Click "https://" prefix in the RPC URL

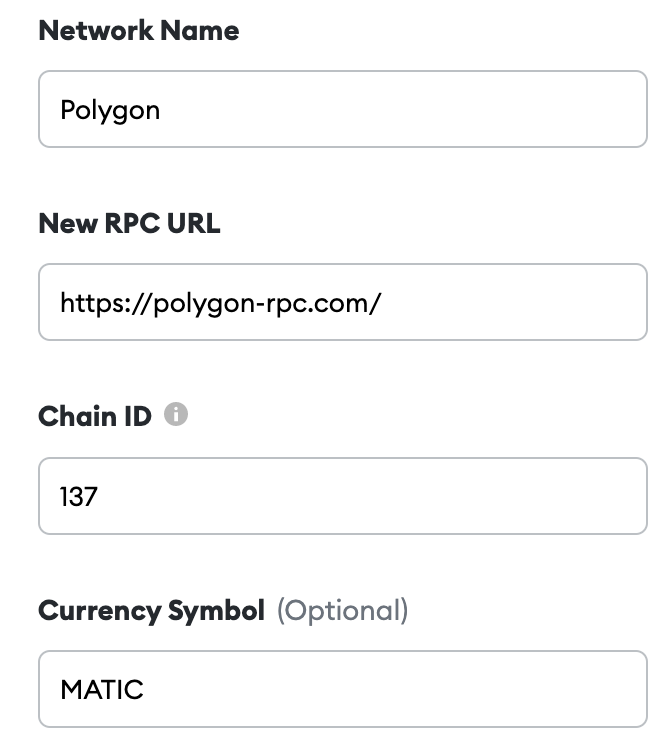(x=92, y=302)
